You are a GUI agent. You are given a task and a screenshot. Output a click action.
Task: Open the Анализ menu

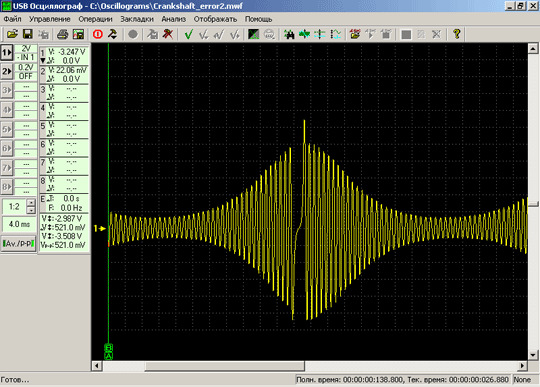pyautogui.click(x=174, y=19)
